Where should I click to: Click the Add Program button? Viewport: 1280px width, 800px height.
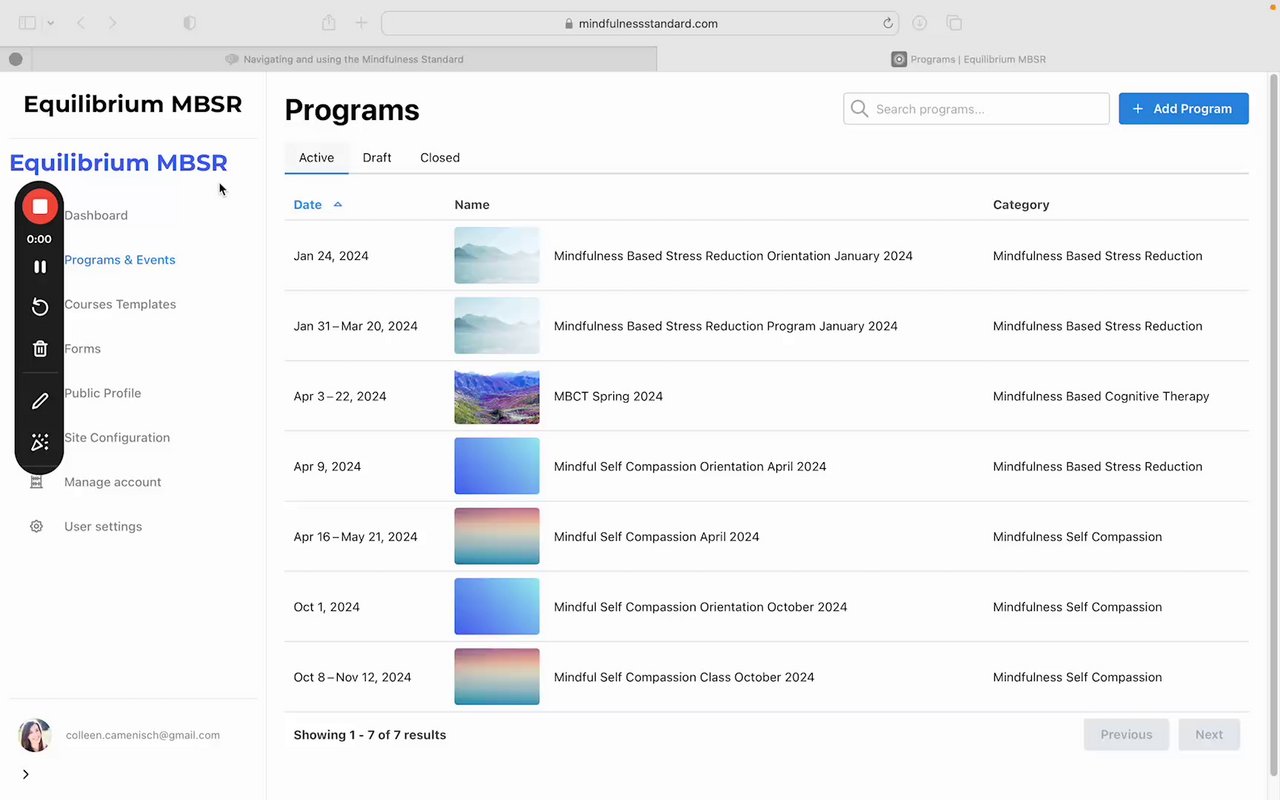tap(1183, 109)
